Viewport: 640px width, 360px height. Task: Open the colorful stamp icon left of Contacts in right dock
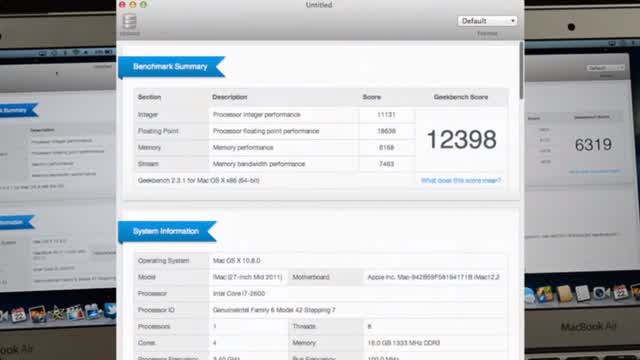click(545, 294)
